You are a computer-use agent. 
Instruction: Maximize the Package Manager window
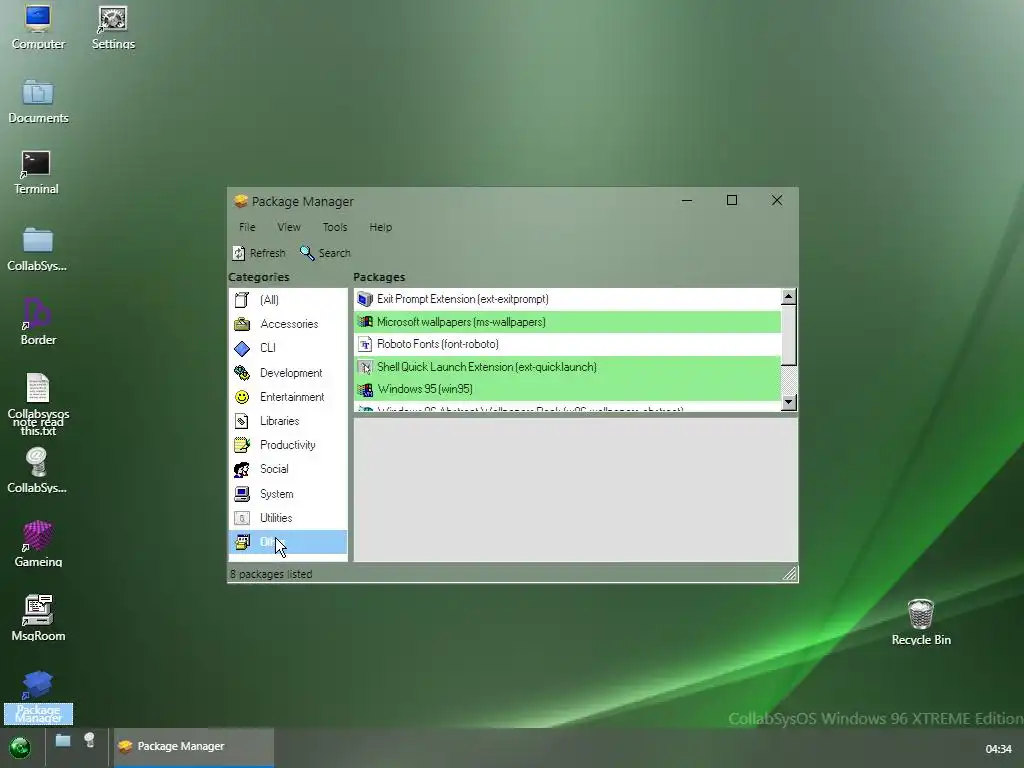point(731,200)
